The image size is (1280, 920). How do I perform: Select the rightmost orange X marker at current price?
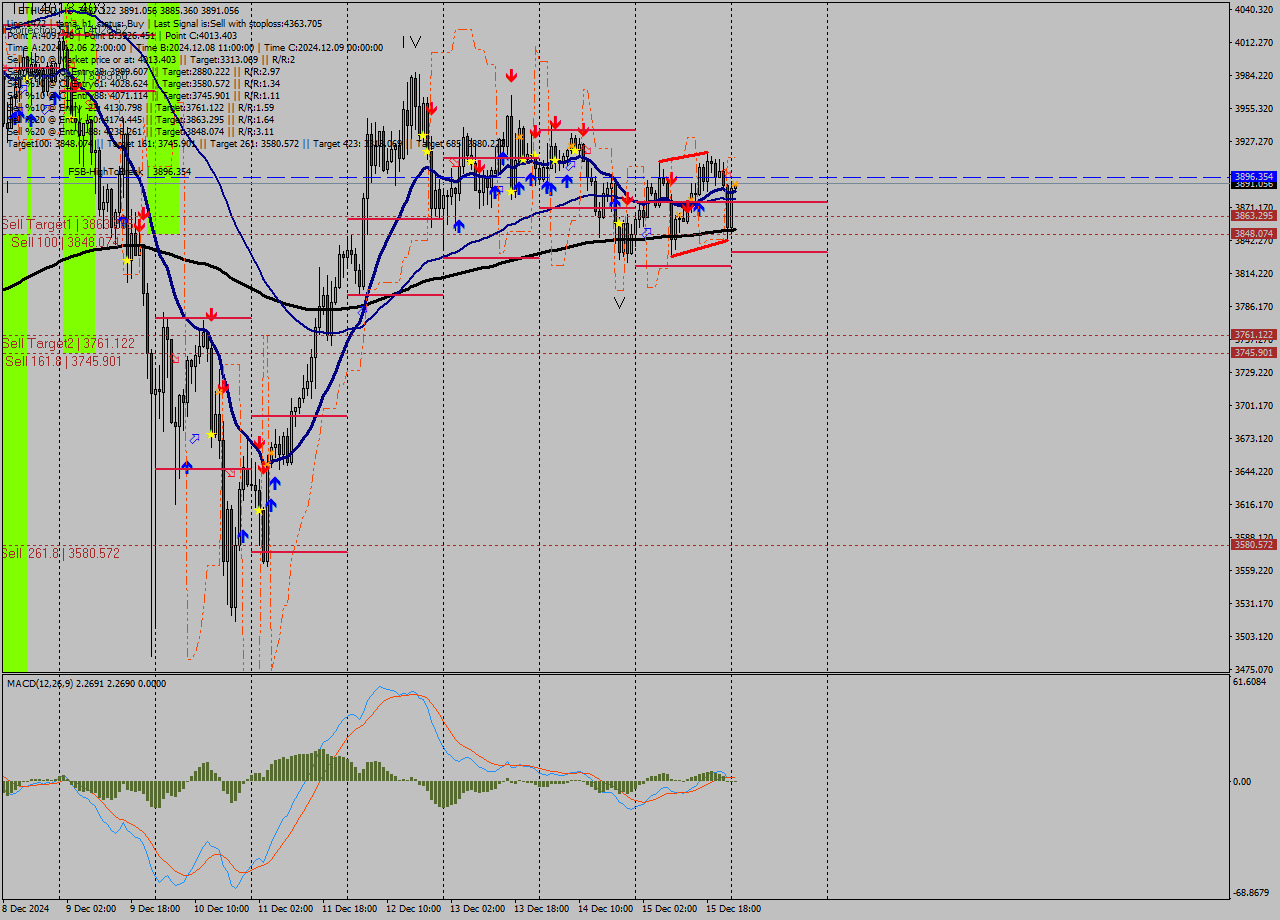coord(733,186)
